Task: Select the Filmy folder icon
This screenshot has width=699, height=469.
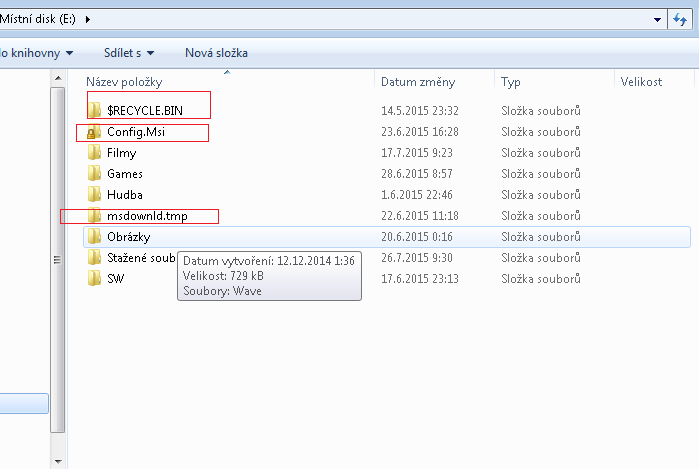Action: pos(94,153)
